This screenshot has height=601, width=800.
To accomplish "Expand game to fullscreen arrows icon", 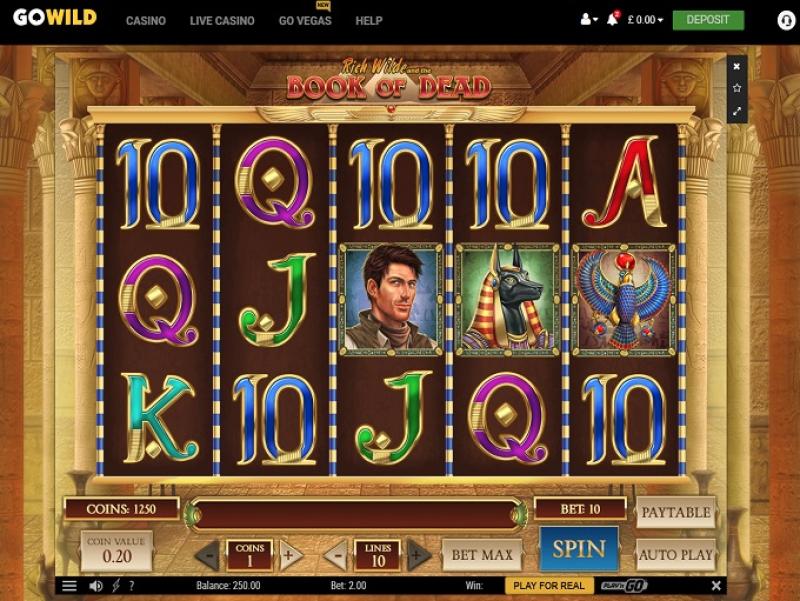I will (737, 111).
